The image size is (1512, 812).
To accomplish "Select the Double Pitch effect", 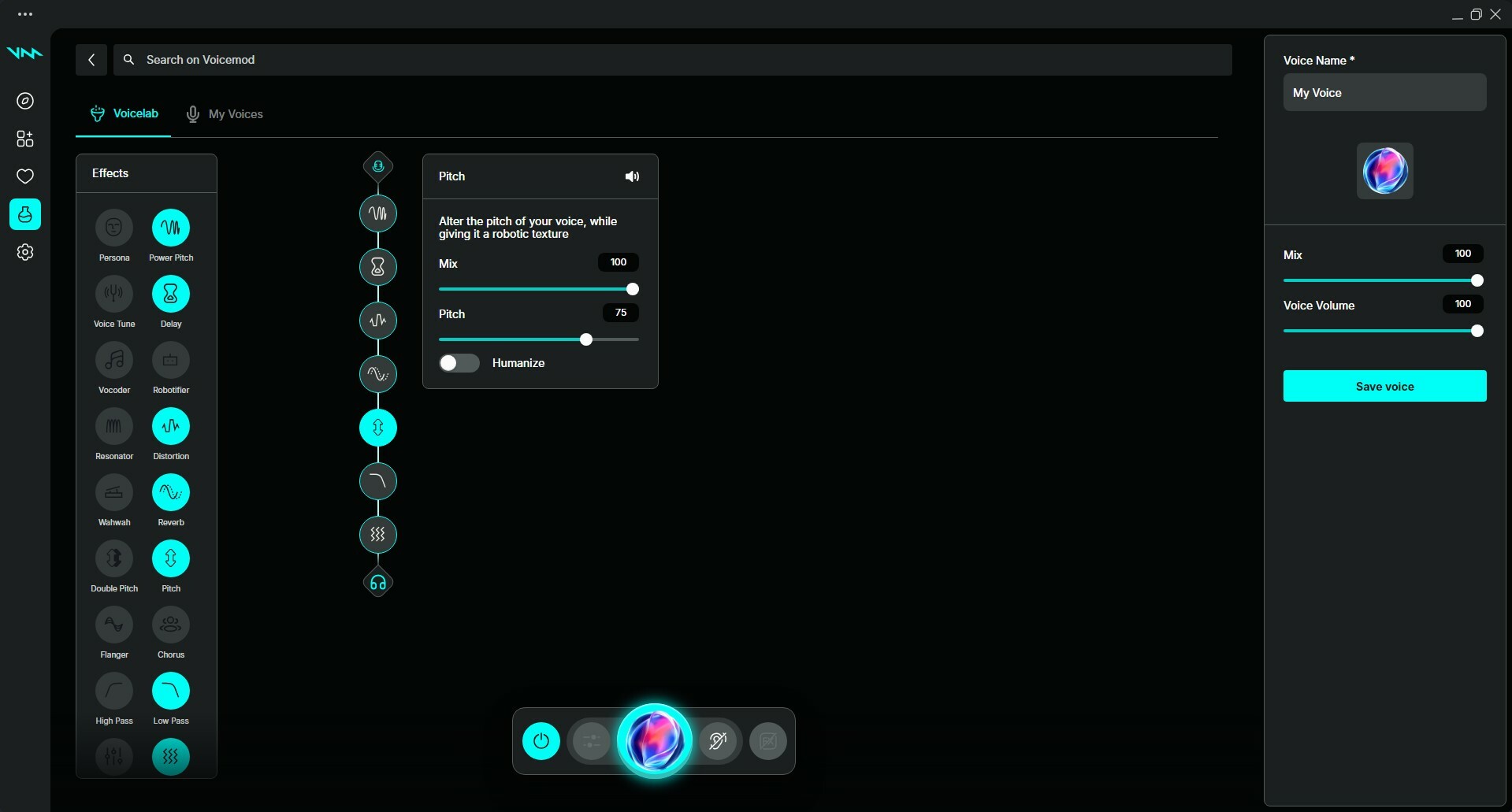I will point(114,559).
